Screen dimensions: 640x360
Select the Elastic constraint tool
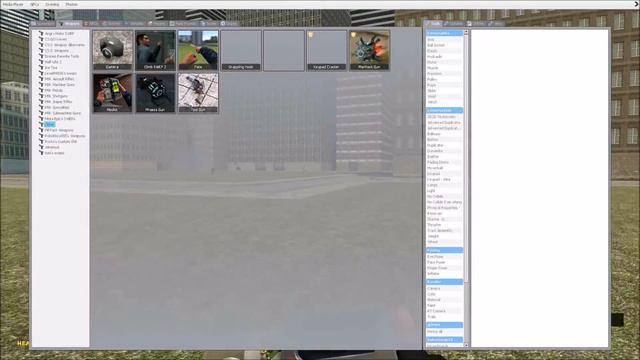[x=444, y=51]
